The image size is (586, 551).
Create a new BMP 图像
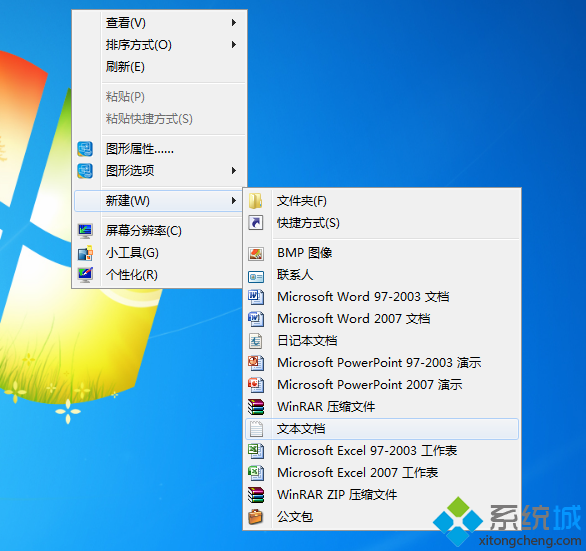382,253
